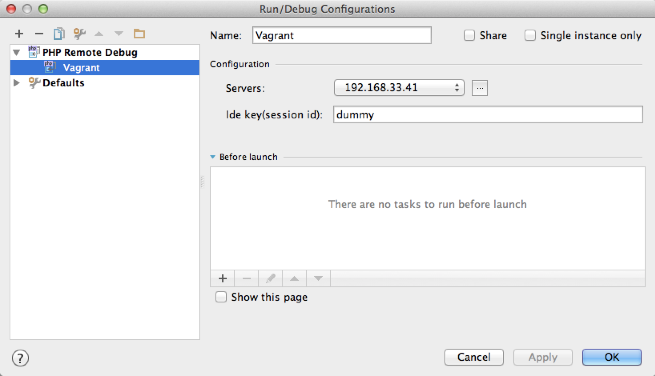Create a new folder for configurations

point(139,34)
